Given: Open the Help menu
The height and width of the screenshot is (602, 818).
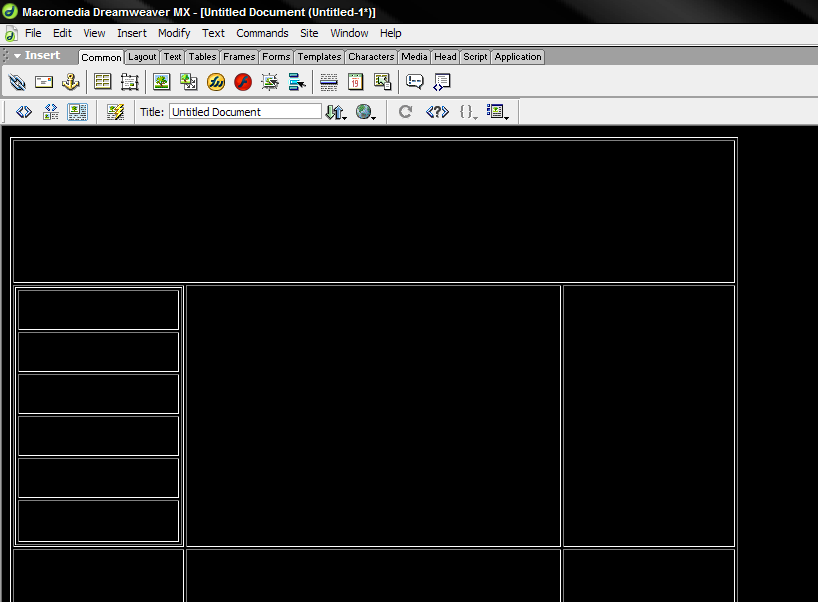Looking at the screenshot, I should (390, 33).
